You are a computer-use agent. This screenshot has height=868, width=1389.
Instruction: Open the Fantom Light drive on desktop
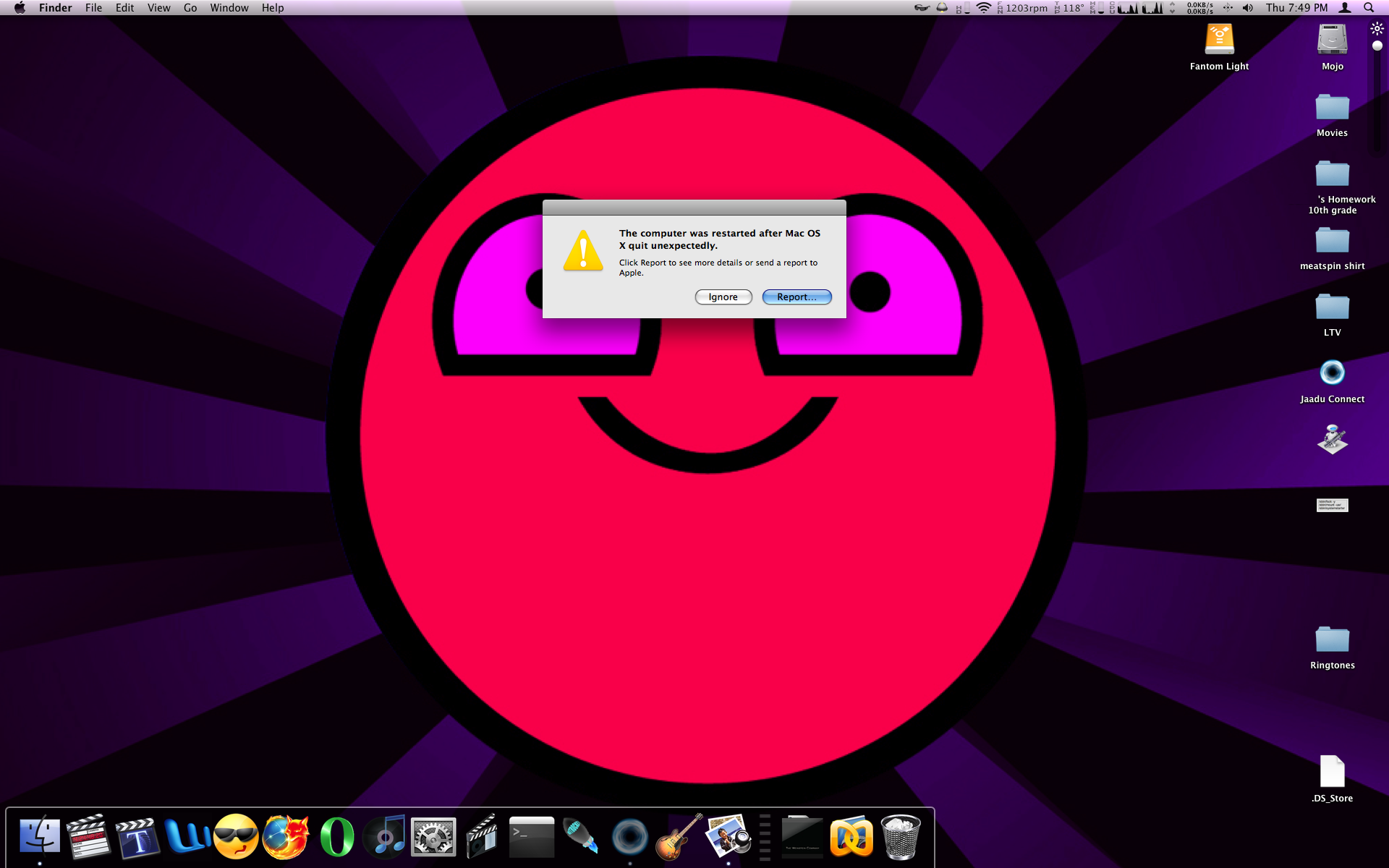(1220, 39)
